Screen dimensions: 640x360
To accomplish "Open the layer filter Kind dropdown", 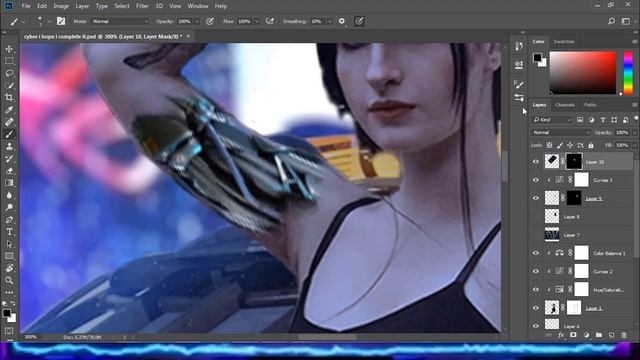I will pos(552,120).
